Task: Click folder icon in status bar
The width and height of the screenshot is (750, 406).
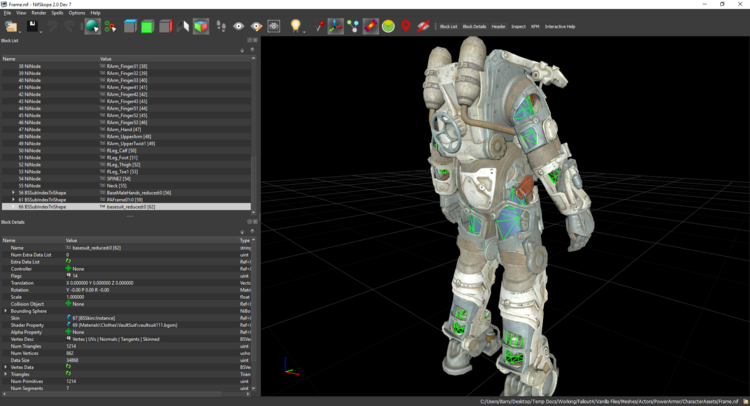Action: [745, 401]
